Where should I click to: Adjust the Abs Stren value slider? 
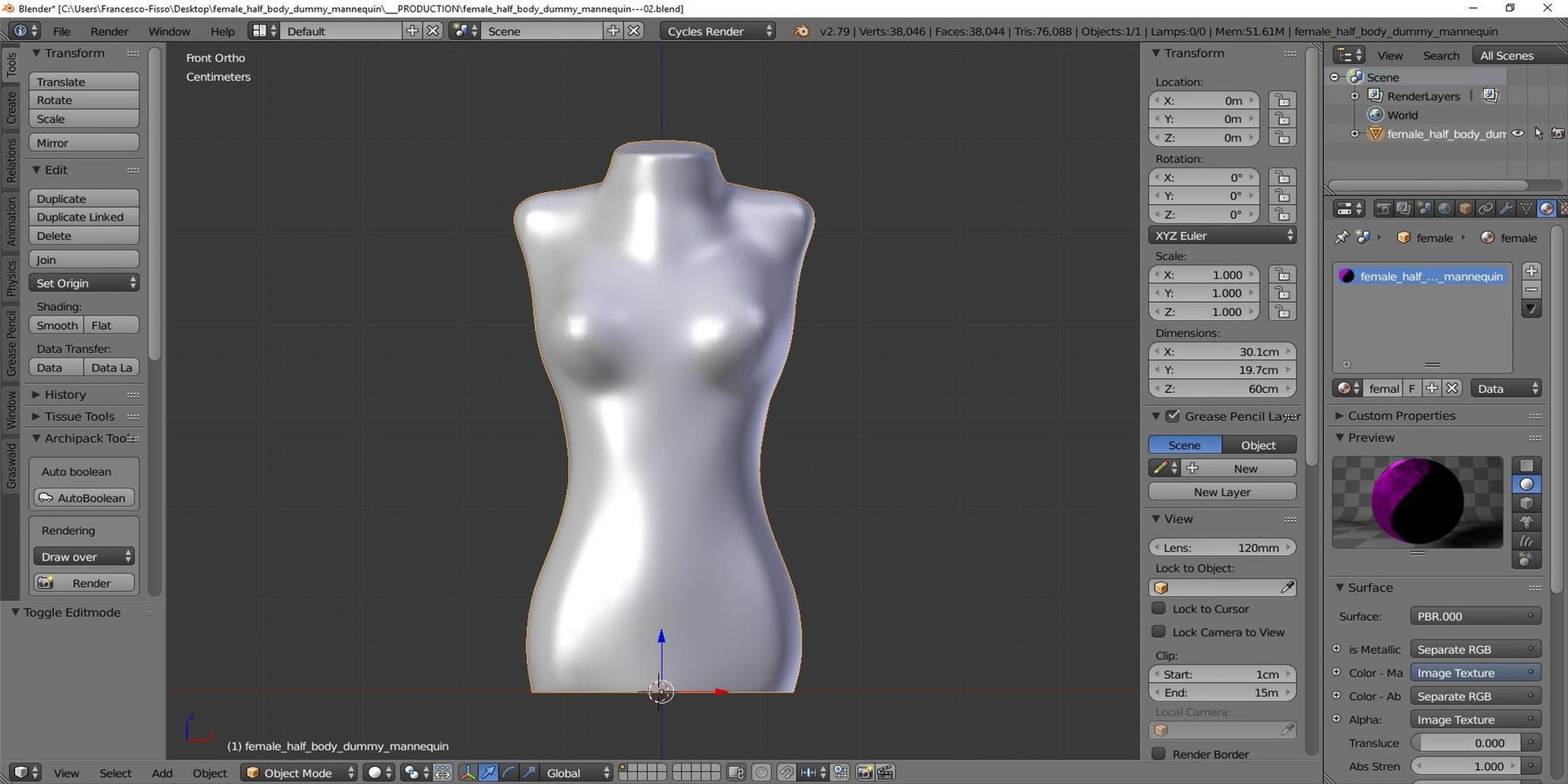(1466, 766)
